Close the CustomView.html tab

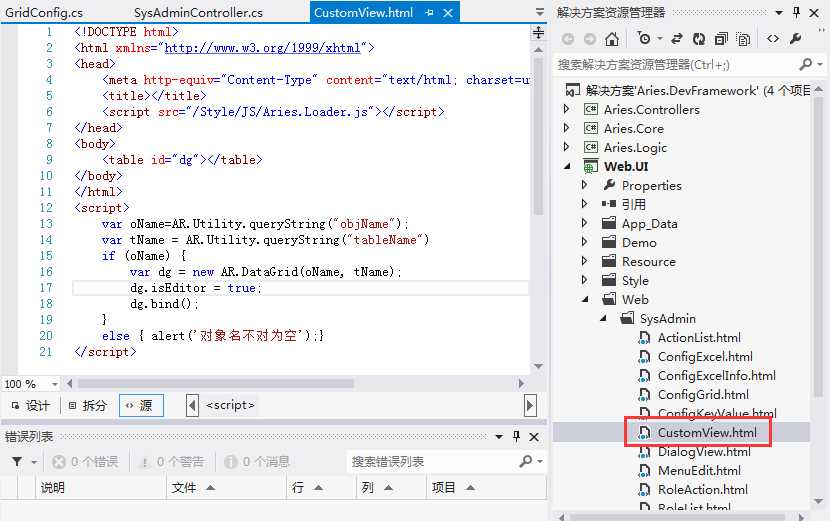448,13
